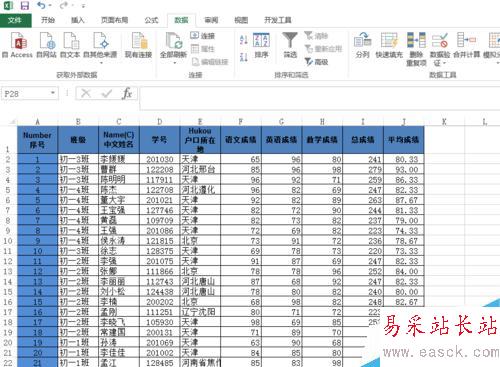Open the 文件 tab

(x=15, y=20)
